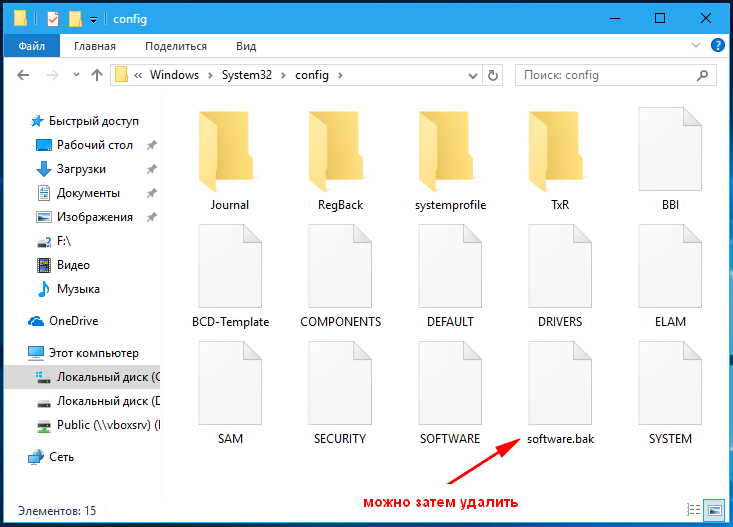
Task: Click the search magnifier icon
Action: (x=702, y=75)
